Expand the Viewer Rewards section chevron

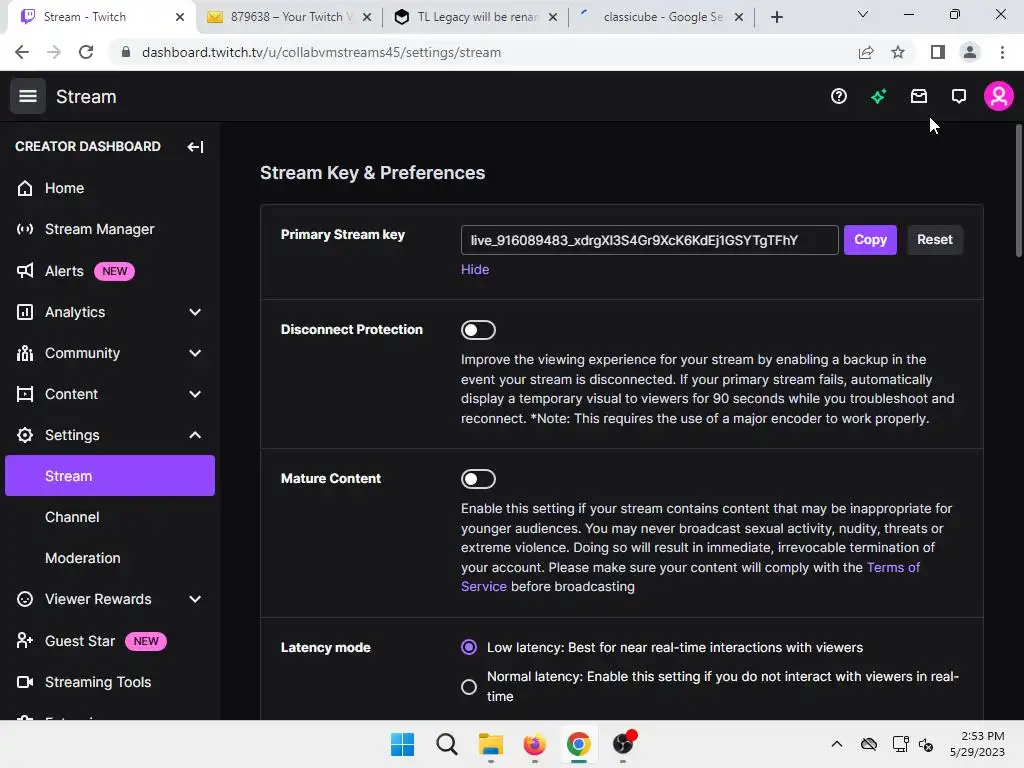[x=195, y=600]
